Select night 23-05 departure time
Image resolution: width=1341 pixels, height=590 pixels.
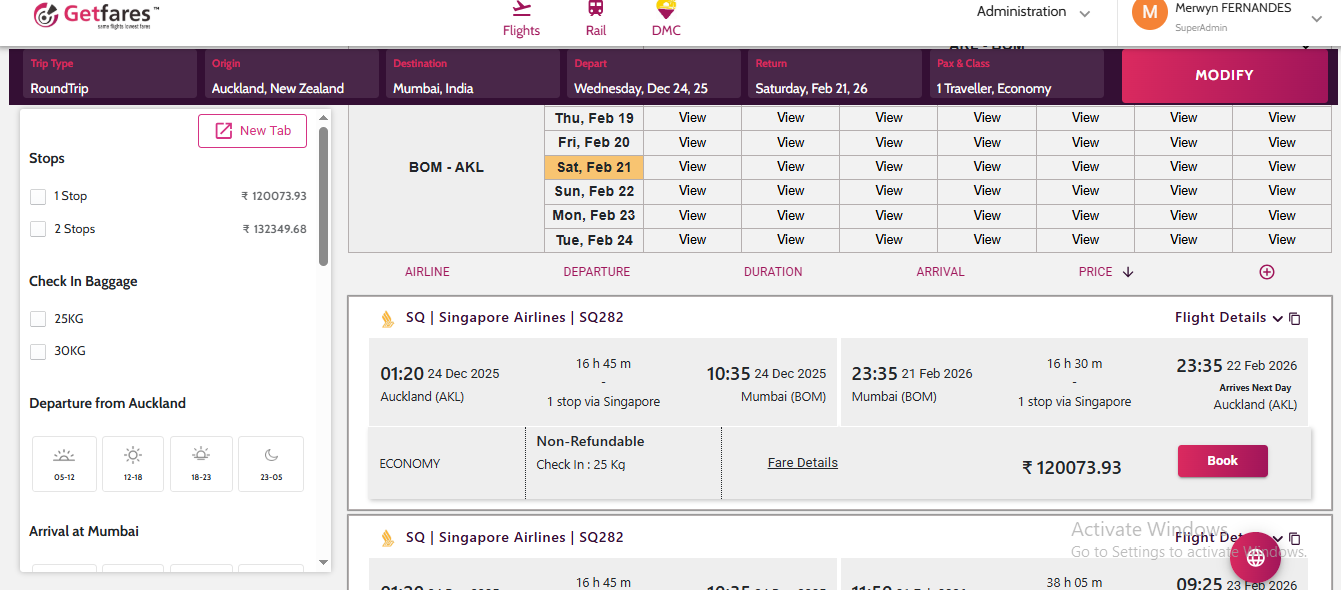click(x=271, y=463)
